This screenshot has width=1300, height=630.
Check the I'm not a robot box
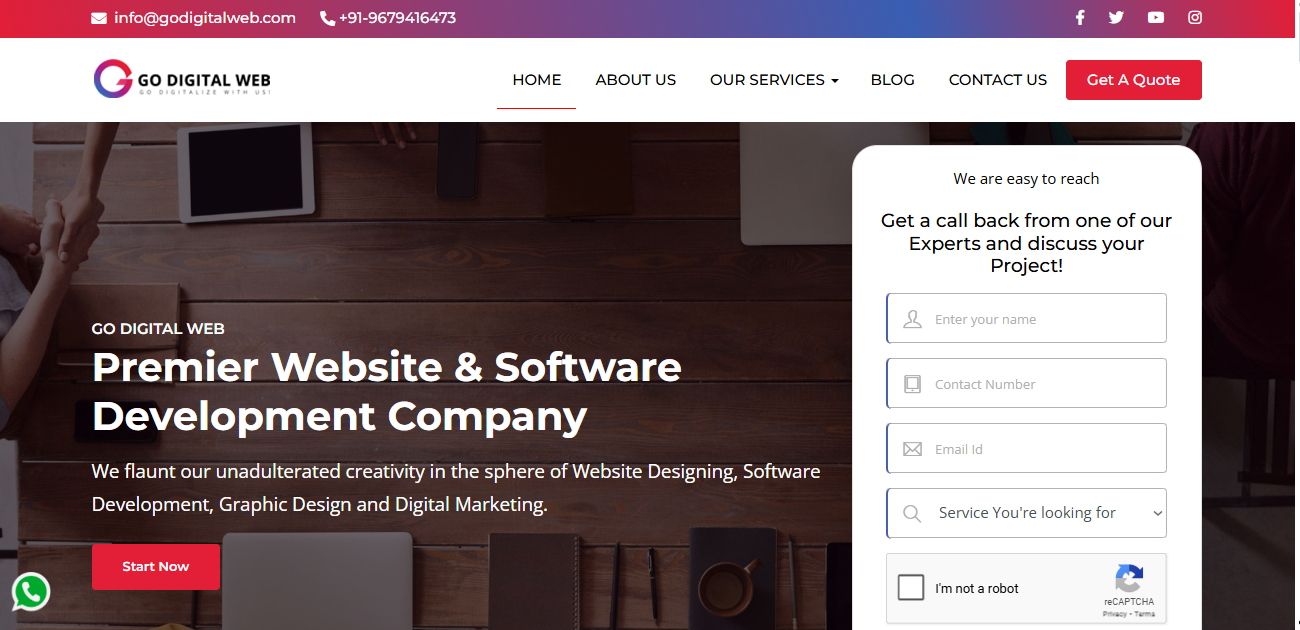(911, 587)
